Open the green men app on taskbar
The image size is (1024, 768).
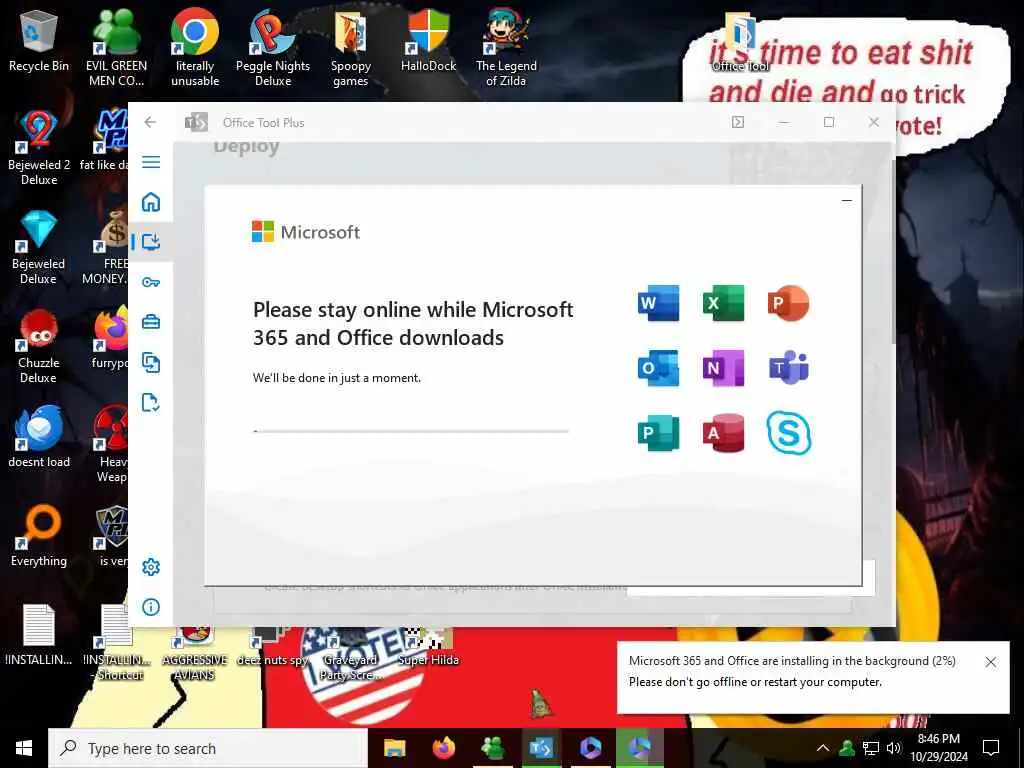tap(492, 748)
